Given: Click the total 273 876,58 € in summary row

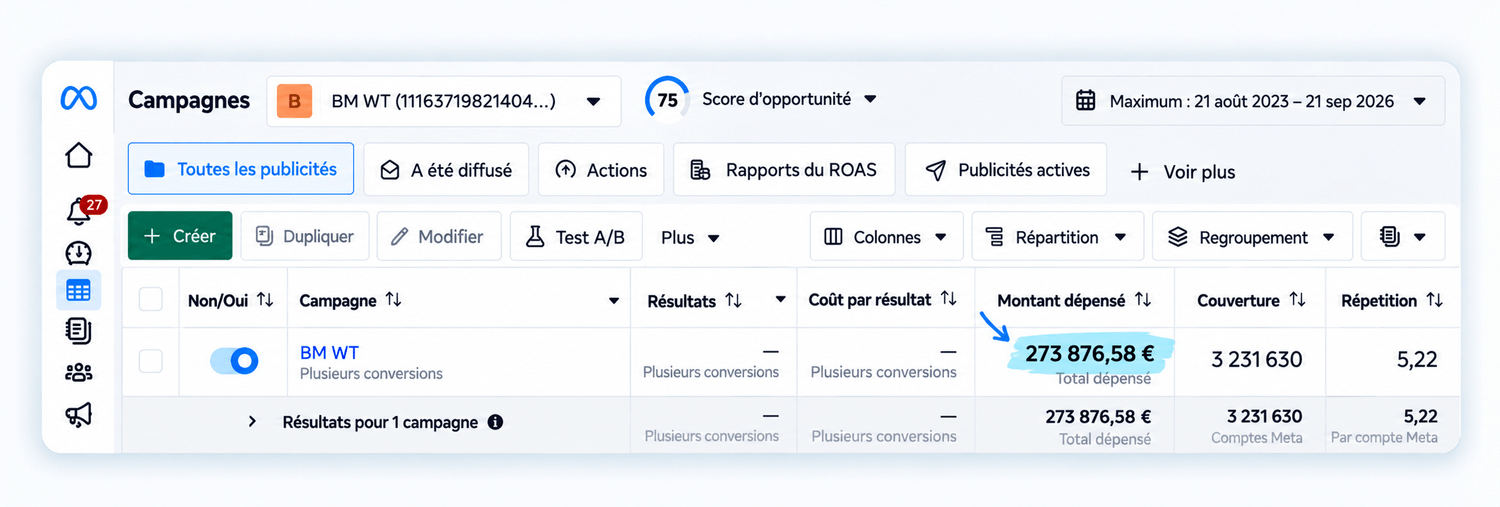Looking at the screenshot, I should pyautogui.click(x=1098, y=416).
